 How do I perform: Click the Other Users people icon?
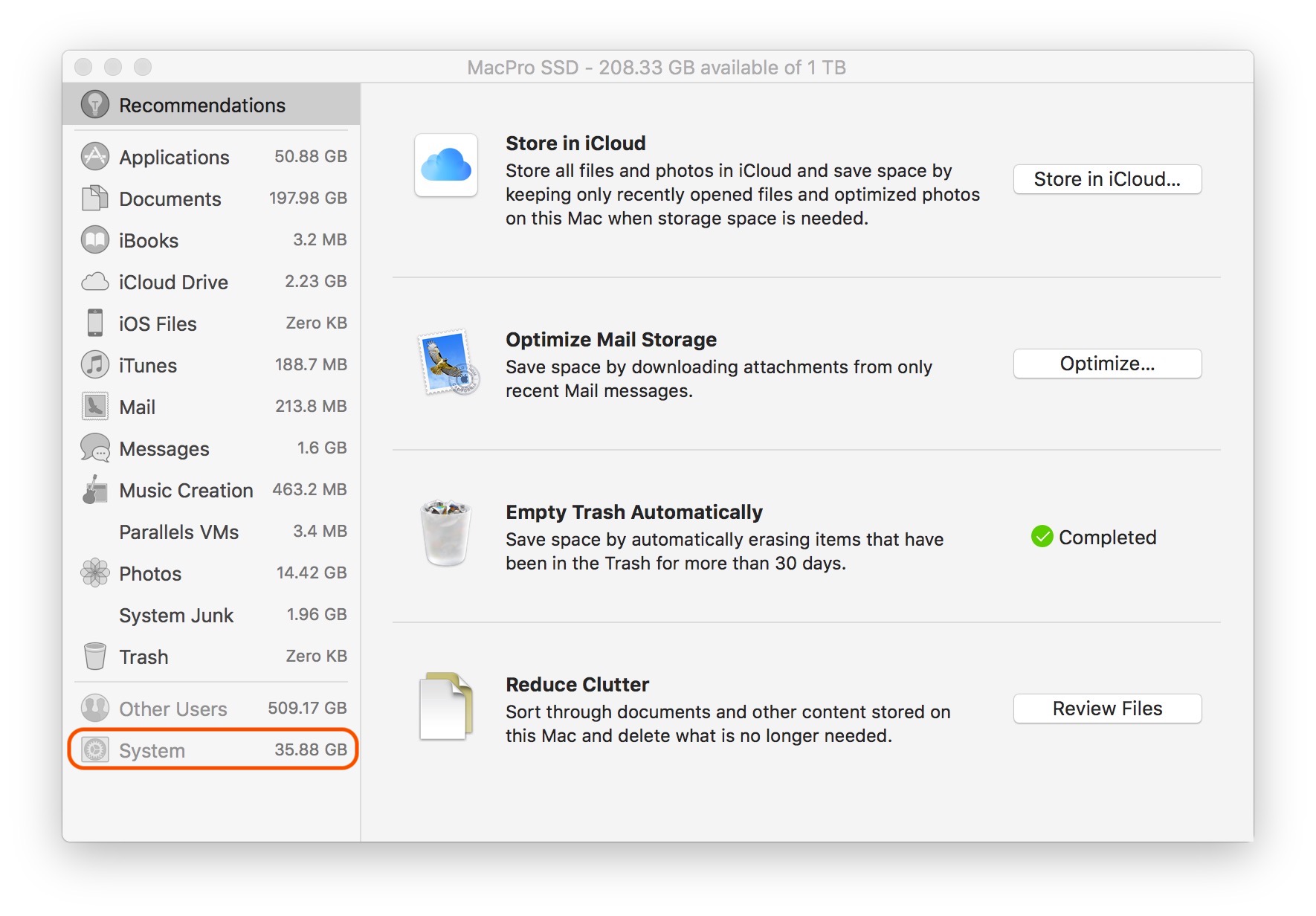click(x=95, y=708)
